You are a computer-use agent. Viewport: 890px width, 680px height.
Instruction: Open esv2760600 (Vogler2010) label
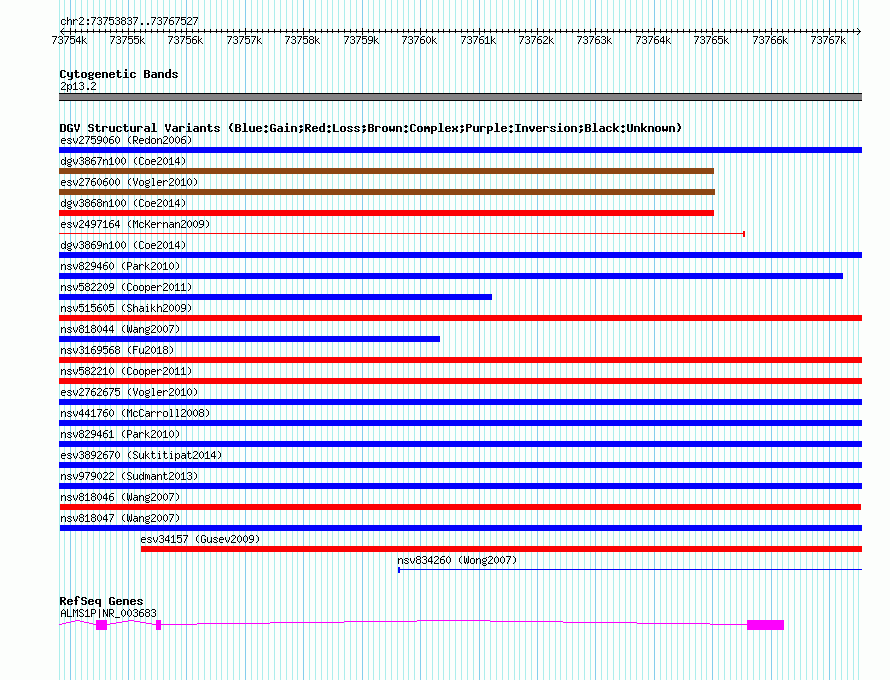click(129, 182)
